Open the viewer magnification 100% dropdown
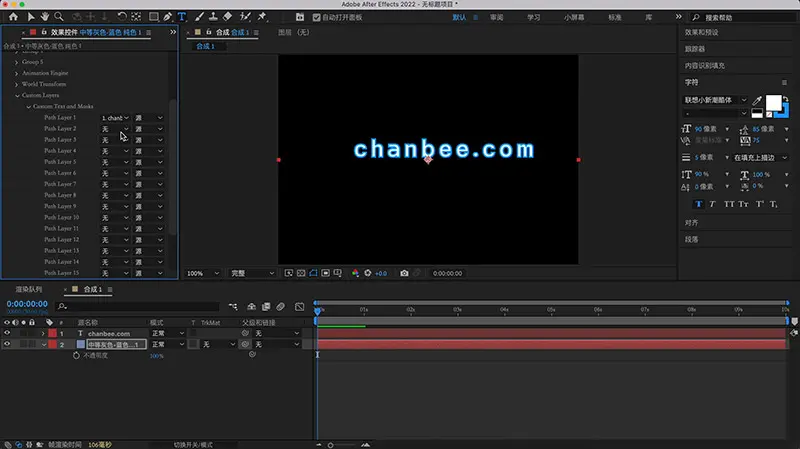Screen dimensions: 800x449 point(203,273)
